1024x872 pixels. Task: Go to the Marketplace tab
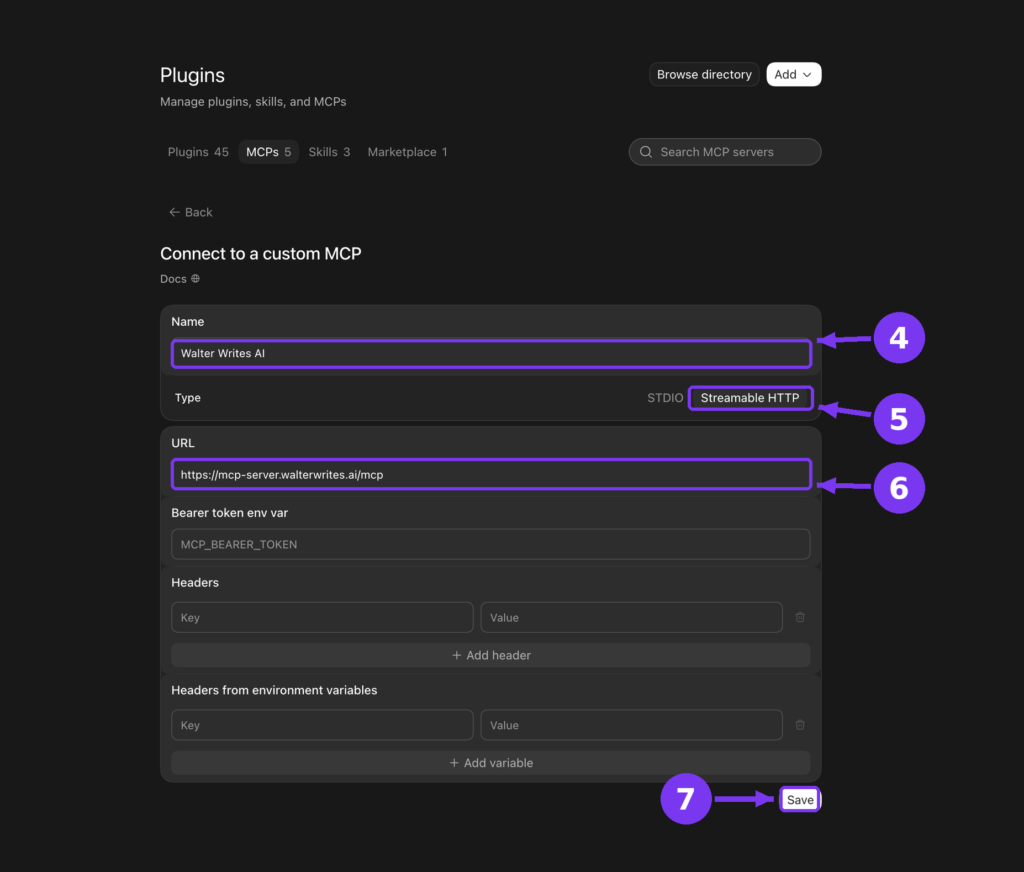408,152
